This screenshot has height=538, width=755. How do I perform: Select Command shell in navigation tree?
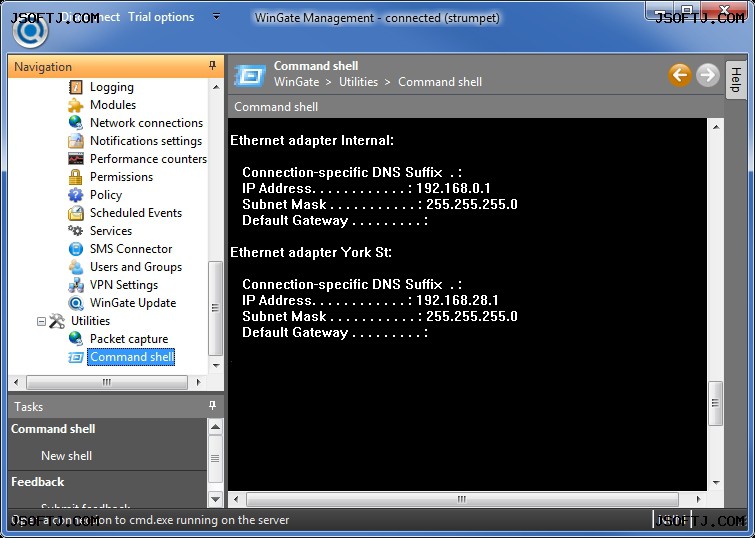131,357
